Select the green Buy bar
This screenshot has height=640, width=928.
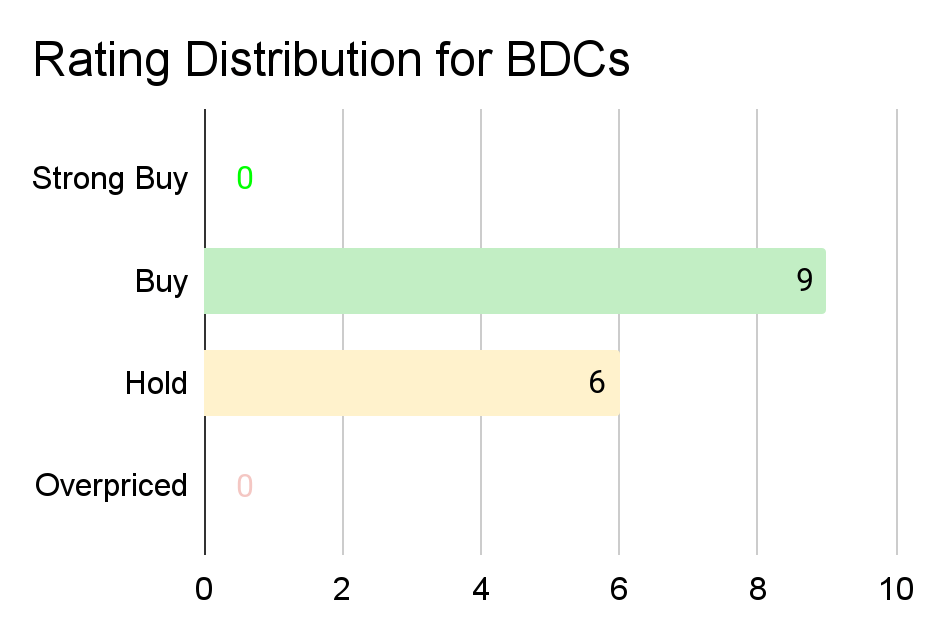pos(500,281)
